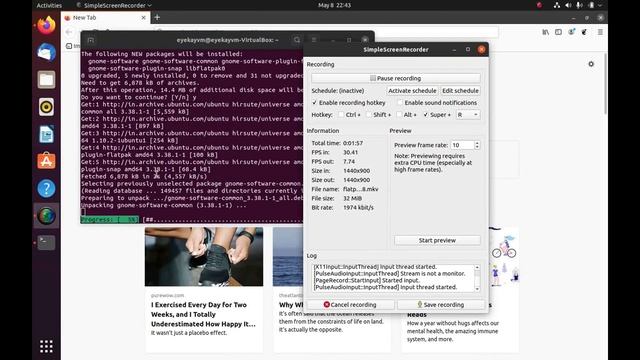Click Edit schedule button
Image resolution: width=640 pixels, height=360 pixels.
click(x=460, y=91)
